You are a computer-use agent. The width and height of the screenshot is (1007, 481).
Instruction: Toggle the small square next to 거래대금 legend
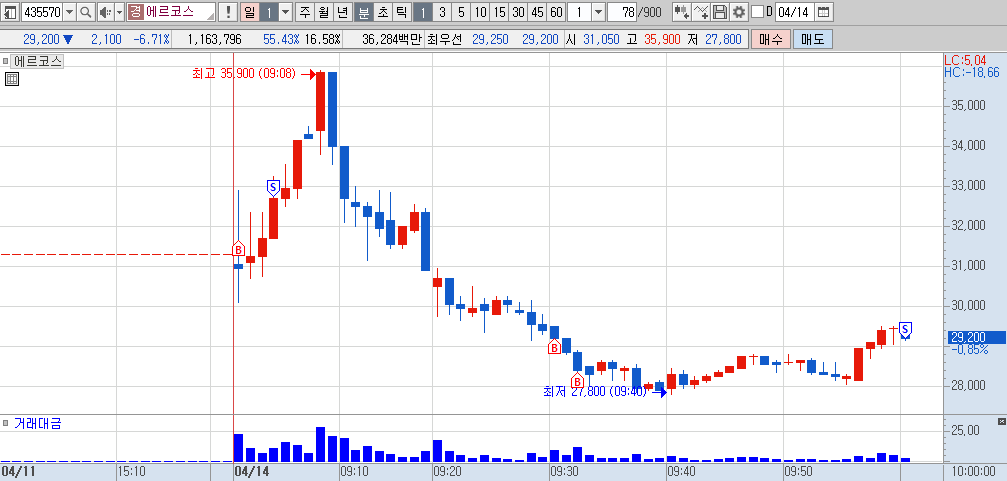[x=5, y=423]
